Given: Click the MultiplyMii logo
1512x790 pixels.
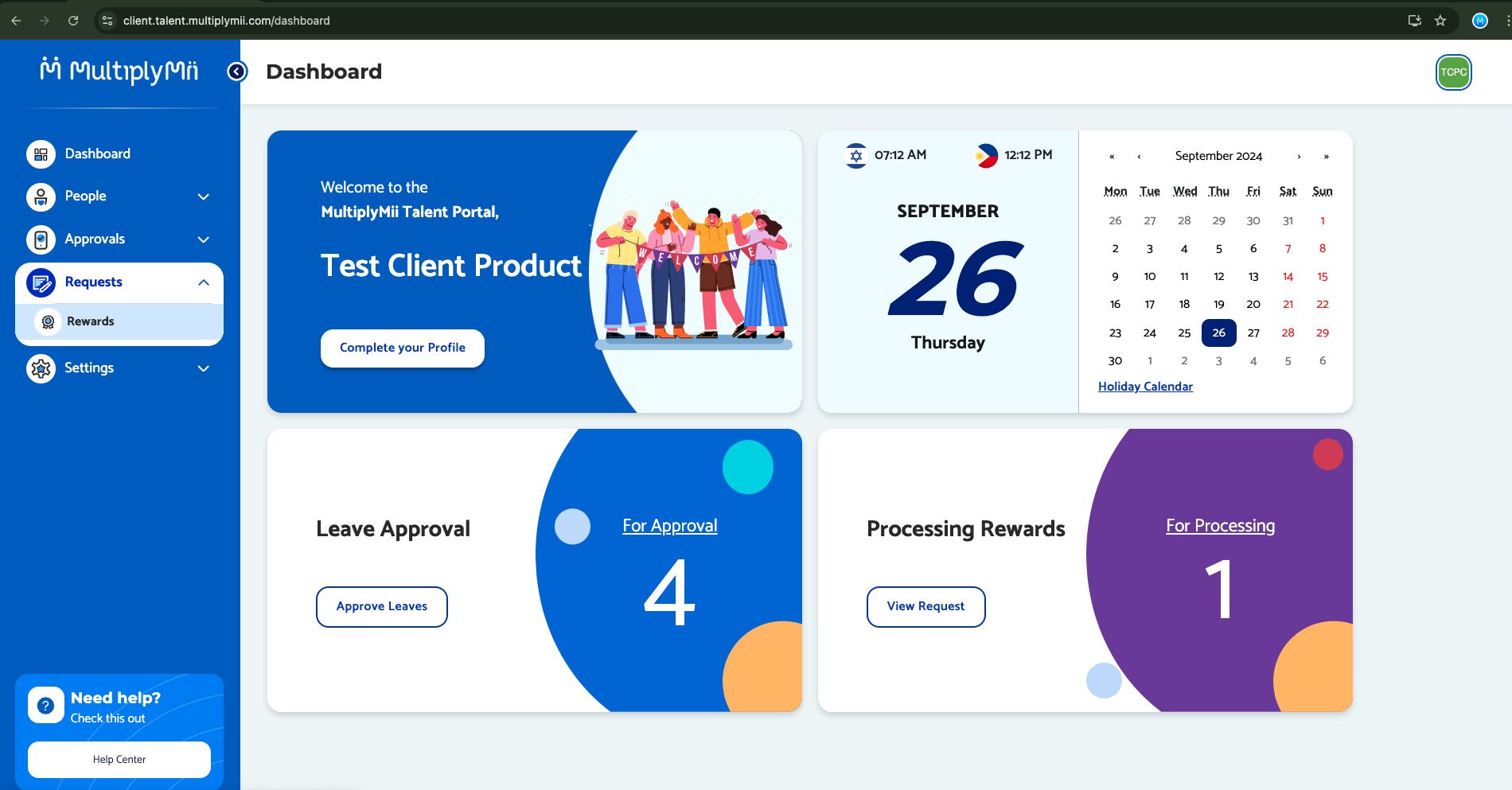Looking at the screenshot, I should tap(119, 71).
